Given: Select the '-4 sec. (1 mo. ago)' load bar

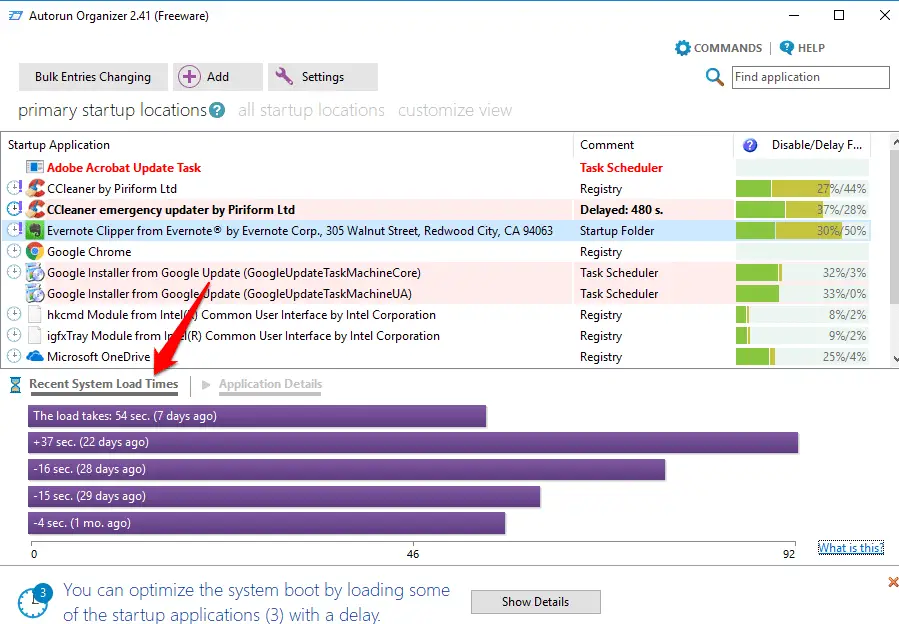Looking at the screenshot, I should [x=267, y=523].
